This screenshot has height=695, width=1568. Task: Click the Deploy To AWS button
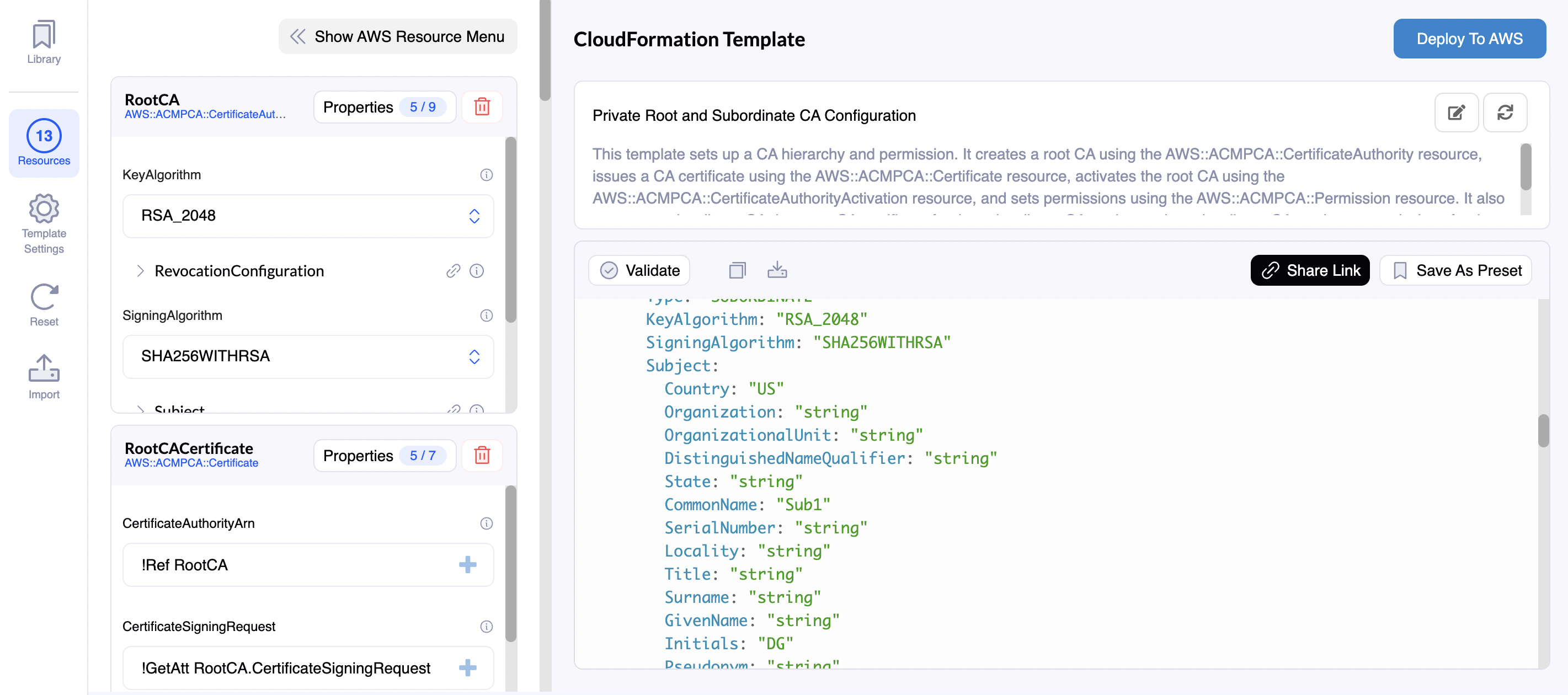1469,39
